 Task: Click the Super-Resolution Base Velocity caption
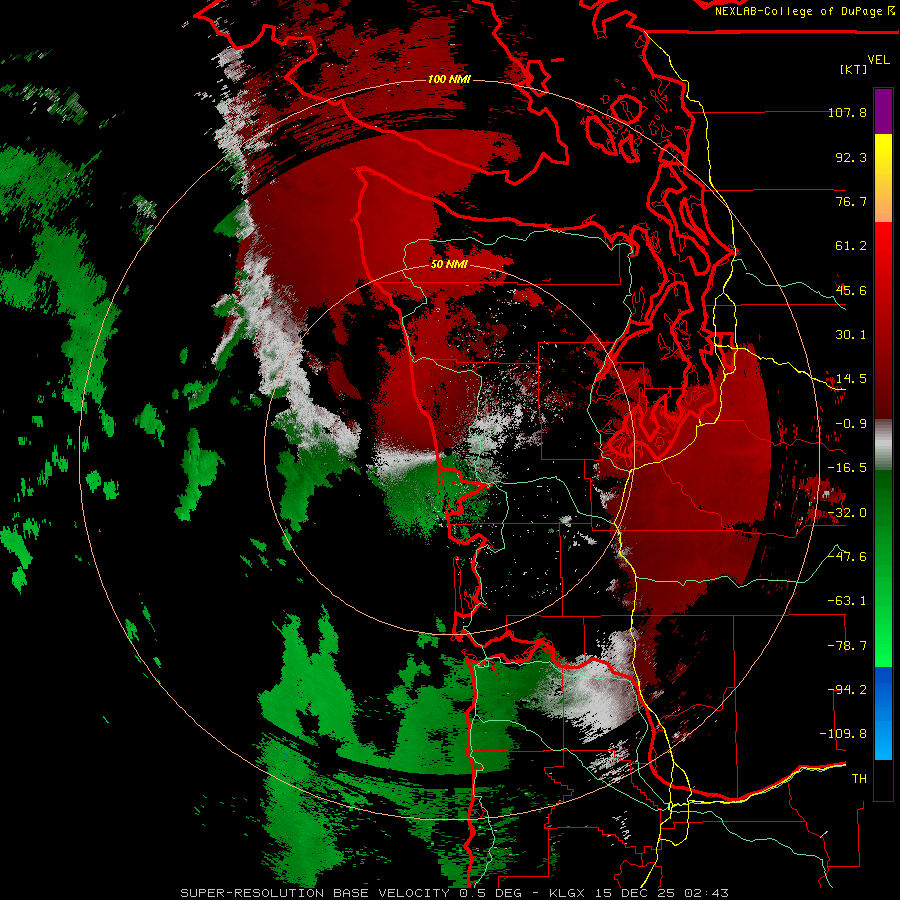(x=455, y=893)
